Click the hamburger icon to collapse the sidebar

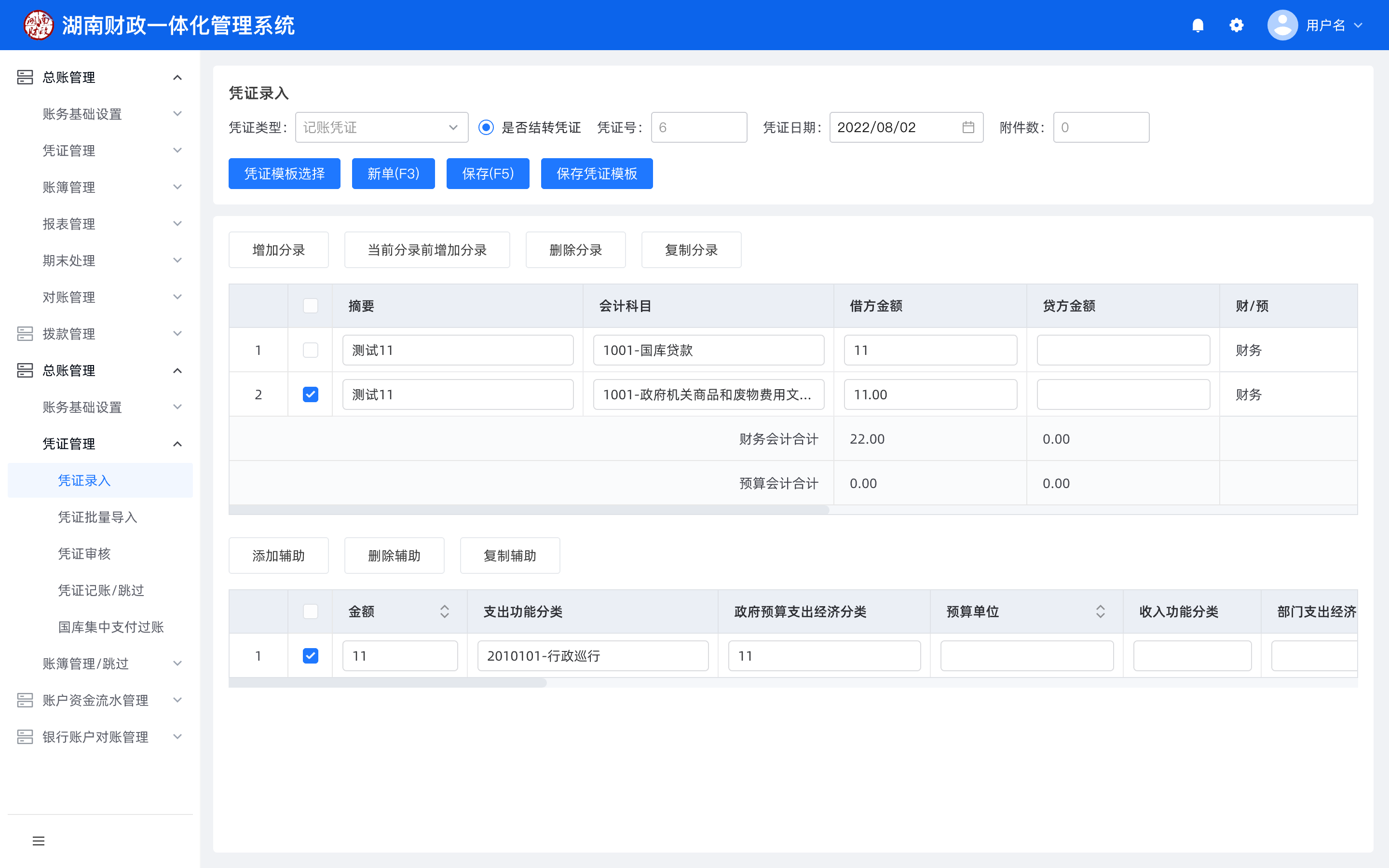(x=39, y=841)
